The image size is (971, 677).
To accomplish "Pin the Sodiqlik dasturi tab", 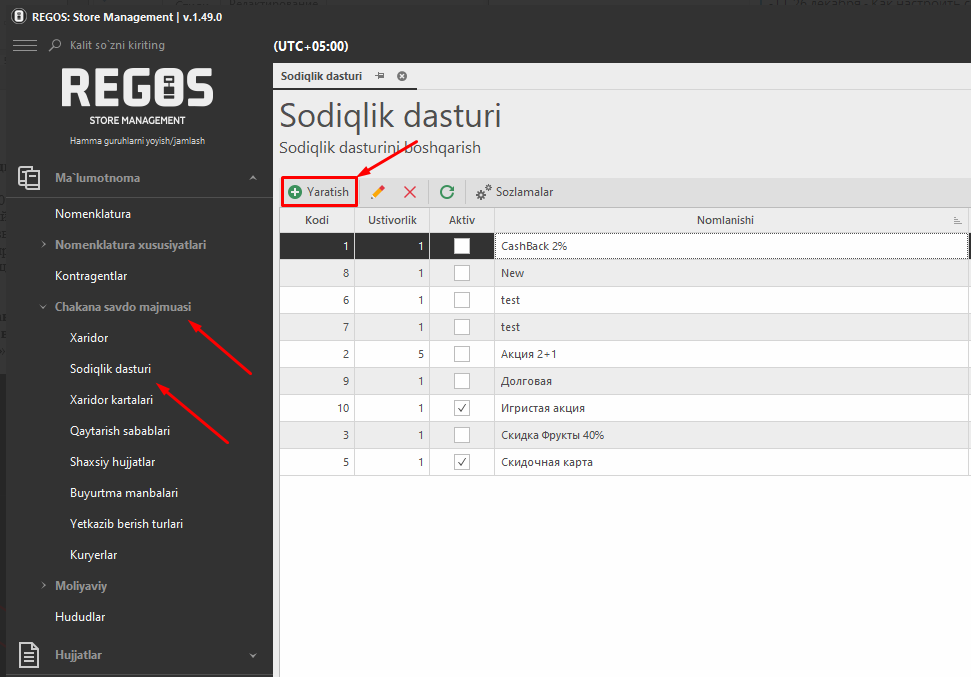I will 380,76.
